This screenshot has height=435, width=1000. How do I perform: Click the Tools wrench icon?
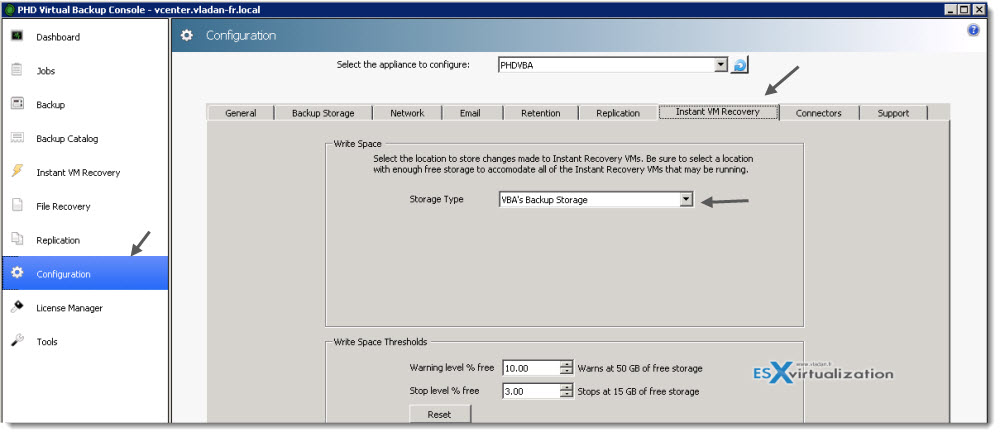click(17, 341)
